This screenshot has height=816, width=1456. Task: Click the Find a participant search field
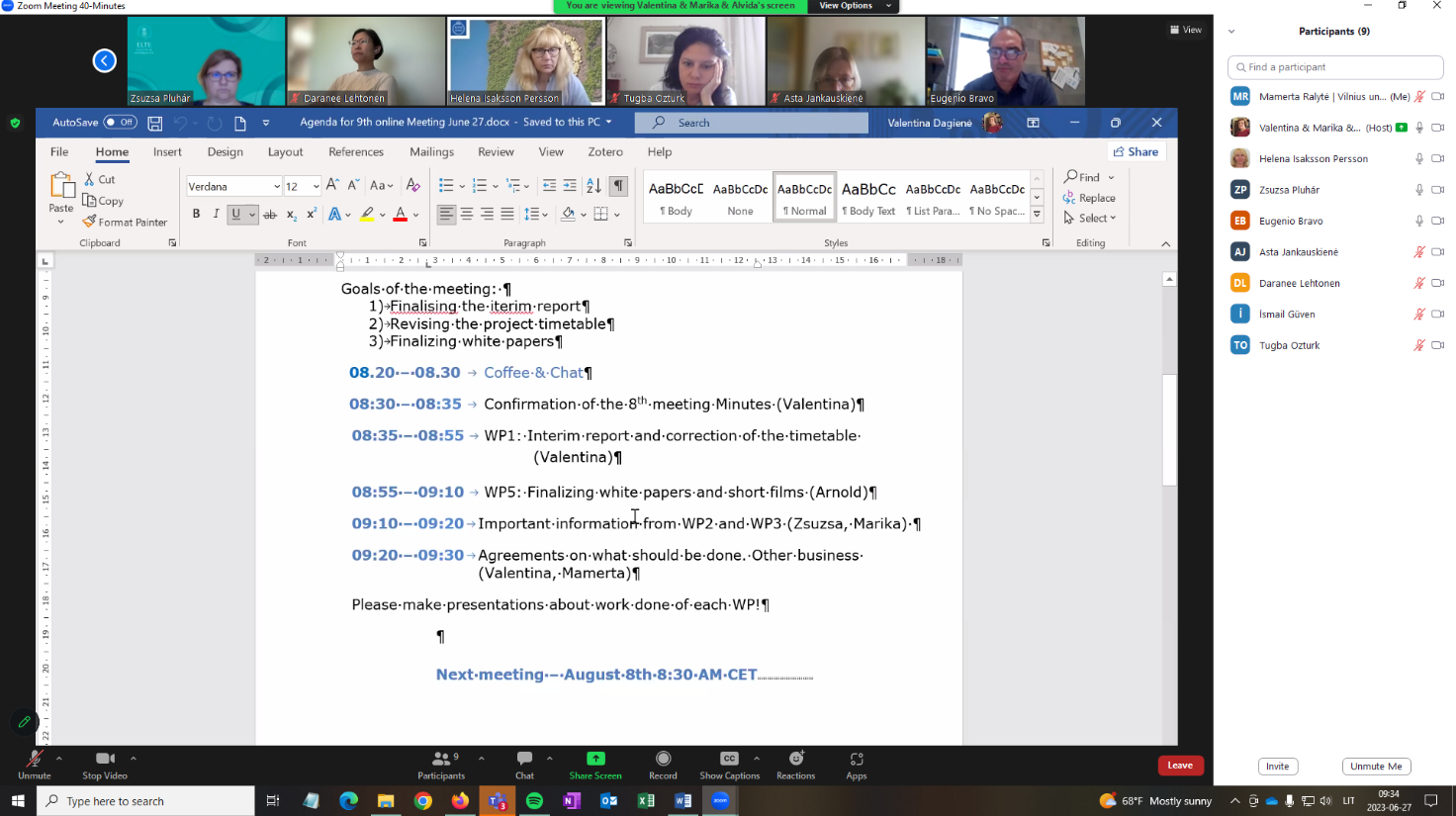click(x=1335, y=67)
